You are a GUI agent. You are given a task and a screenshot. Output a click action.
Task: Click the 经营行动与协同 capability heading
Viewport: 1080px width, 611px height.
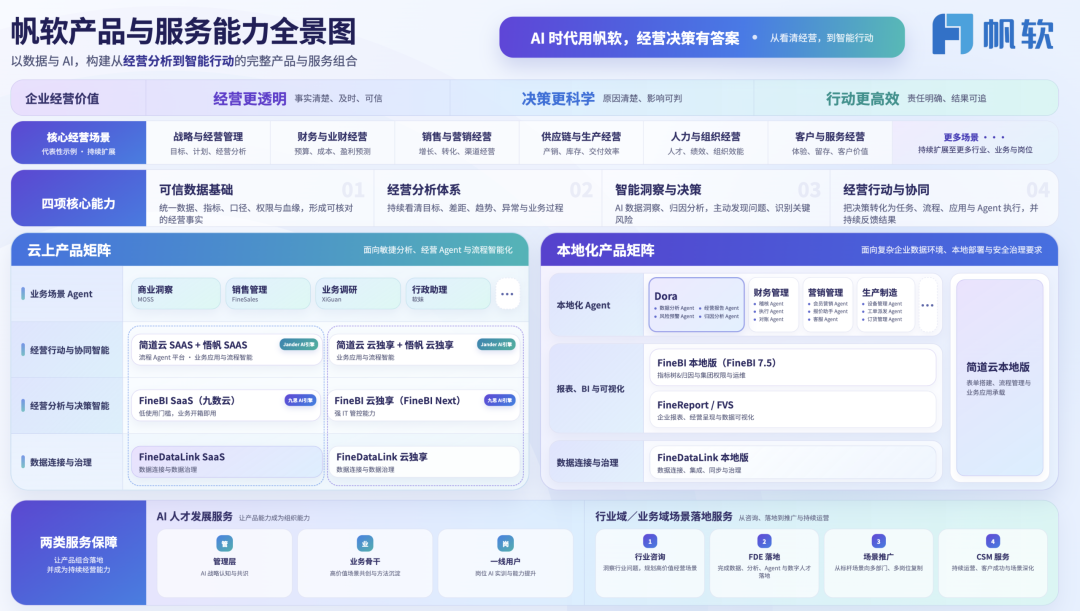pyautogui.click(x=886, y=189)
